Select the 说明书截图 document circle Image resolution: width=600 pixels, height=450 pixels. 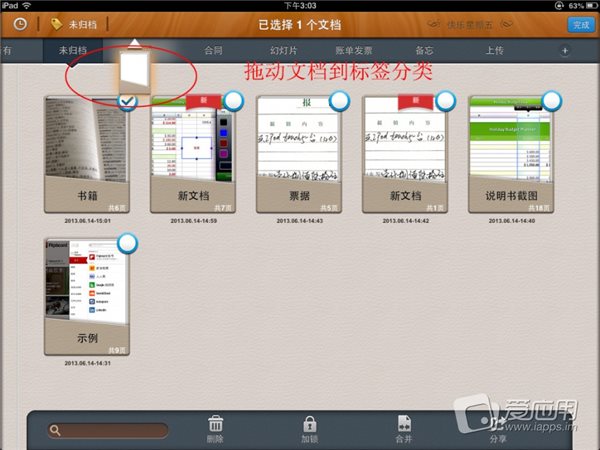[x=551, y=101]
